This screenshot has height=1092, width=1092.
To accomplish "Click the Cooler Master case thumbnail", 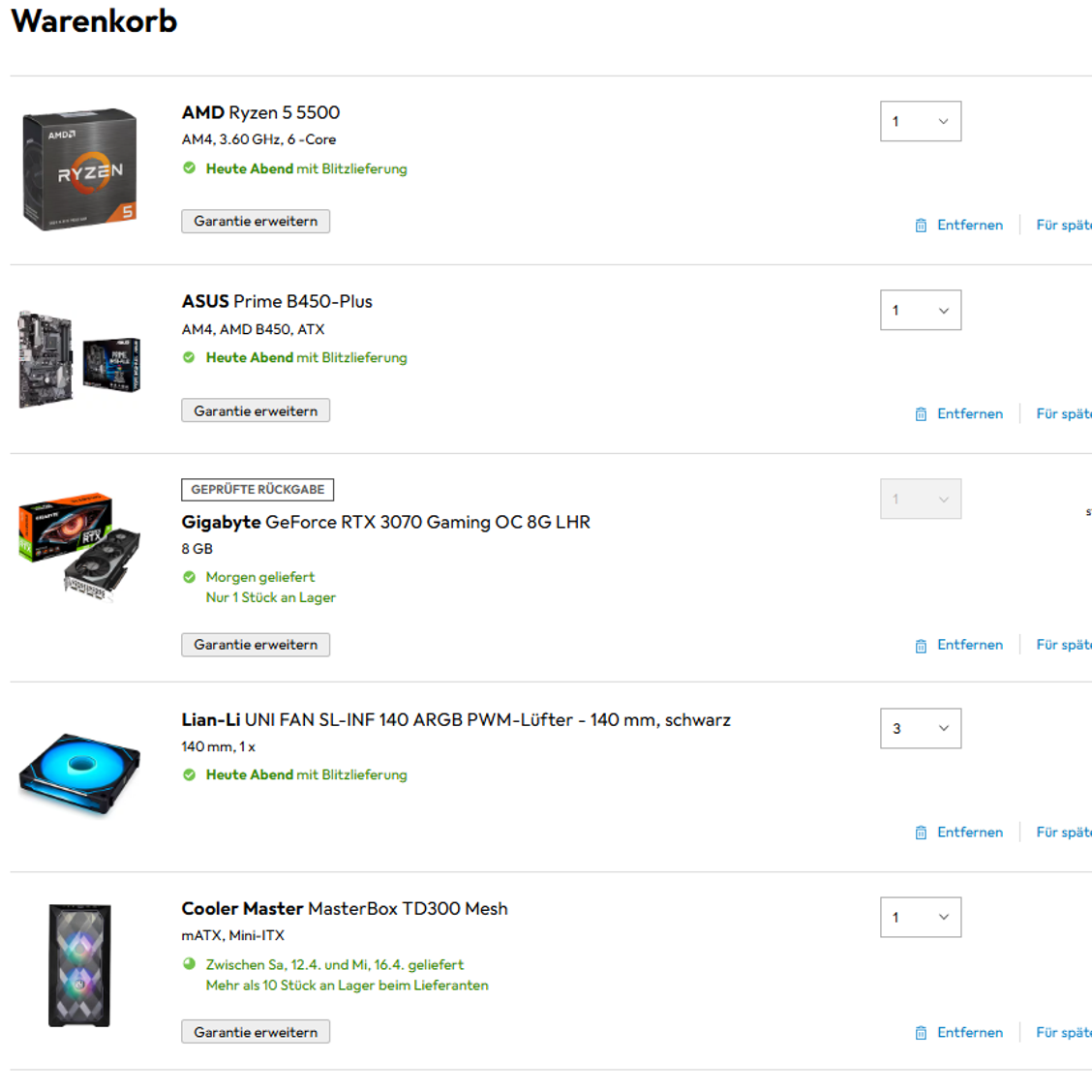I will 79,965.
